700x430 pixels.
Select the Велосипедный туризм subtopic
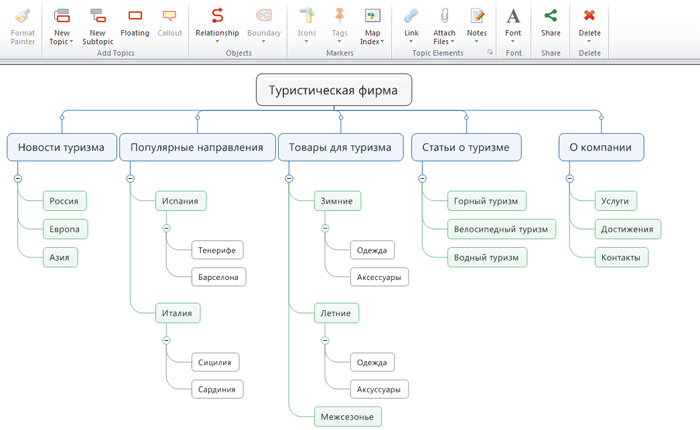(501, 229)
